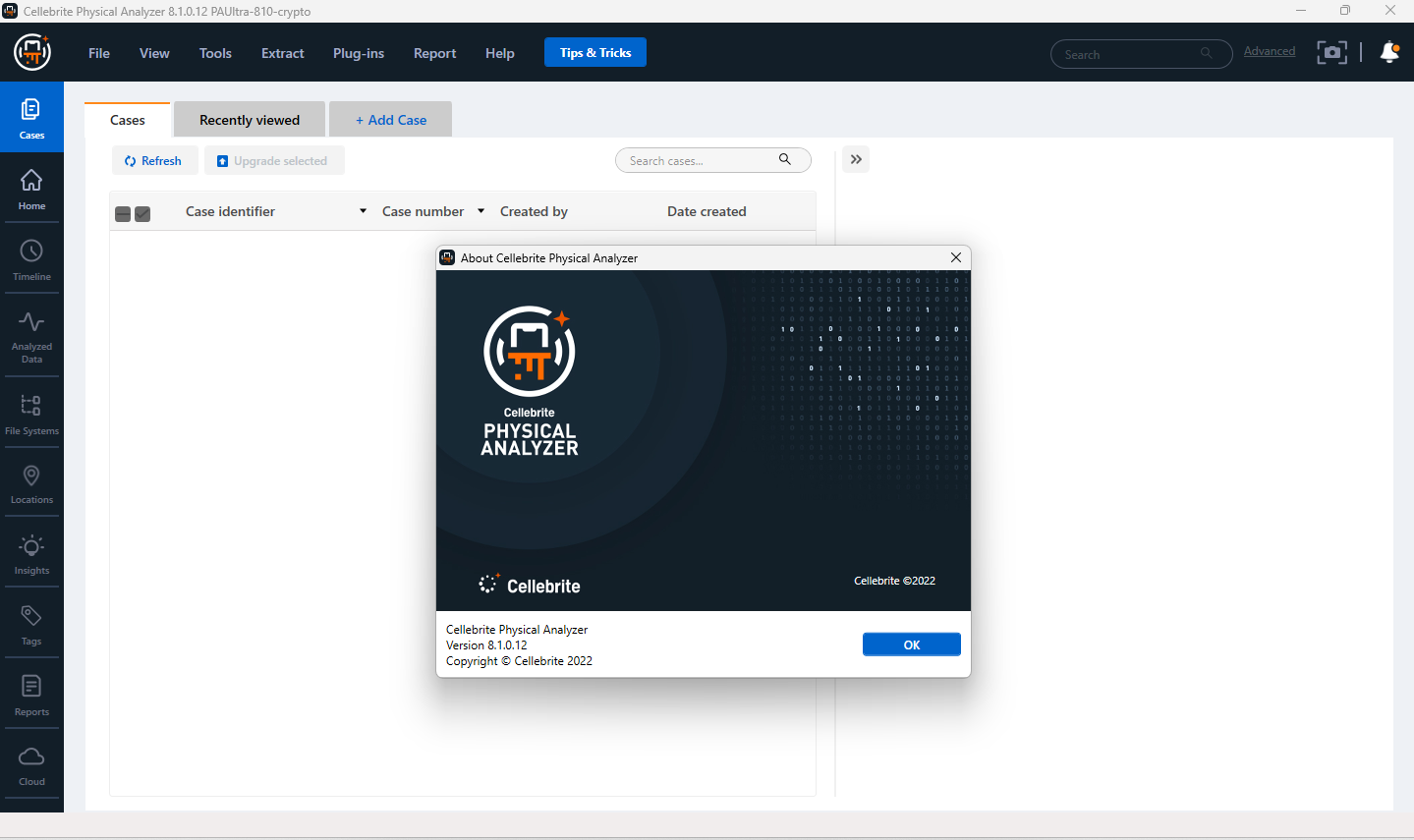1414x840 pixels.
Task: Click the Refresh button
Action: [154, 160]
